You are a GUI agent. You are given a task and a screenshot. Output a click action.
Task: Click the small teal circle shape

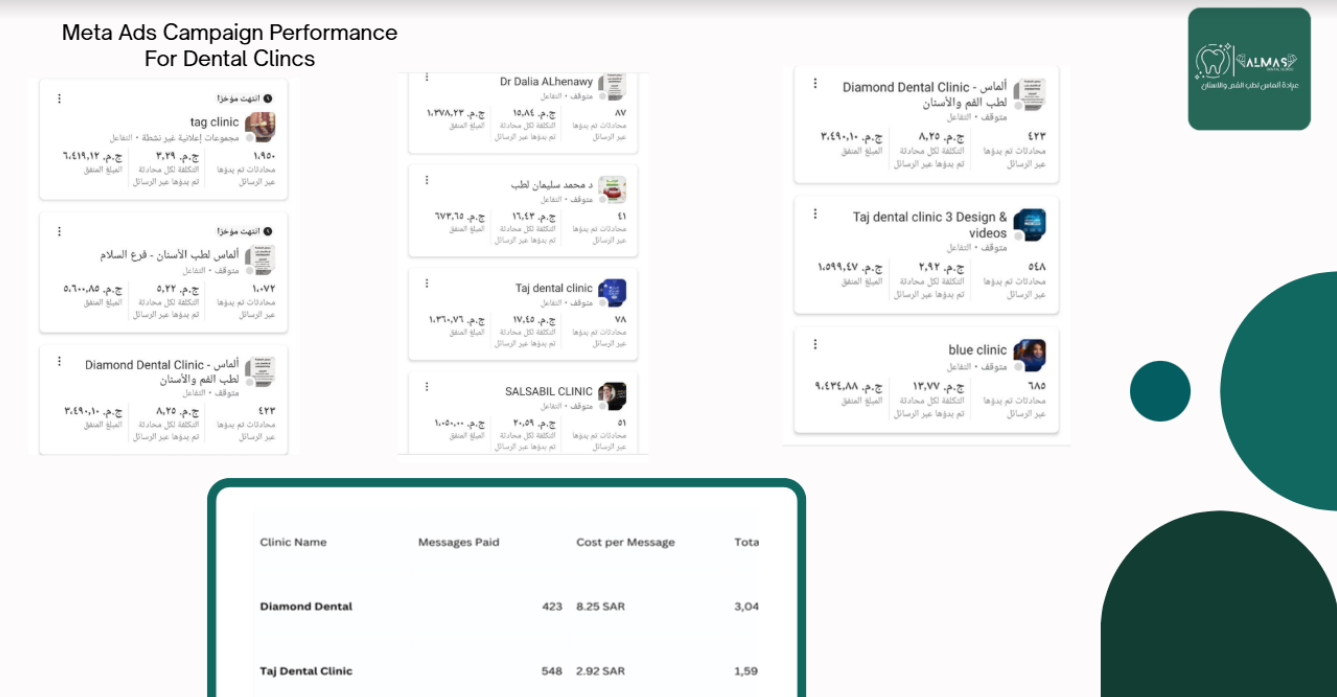point(1160,391)
